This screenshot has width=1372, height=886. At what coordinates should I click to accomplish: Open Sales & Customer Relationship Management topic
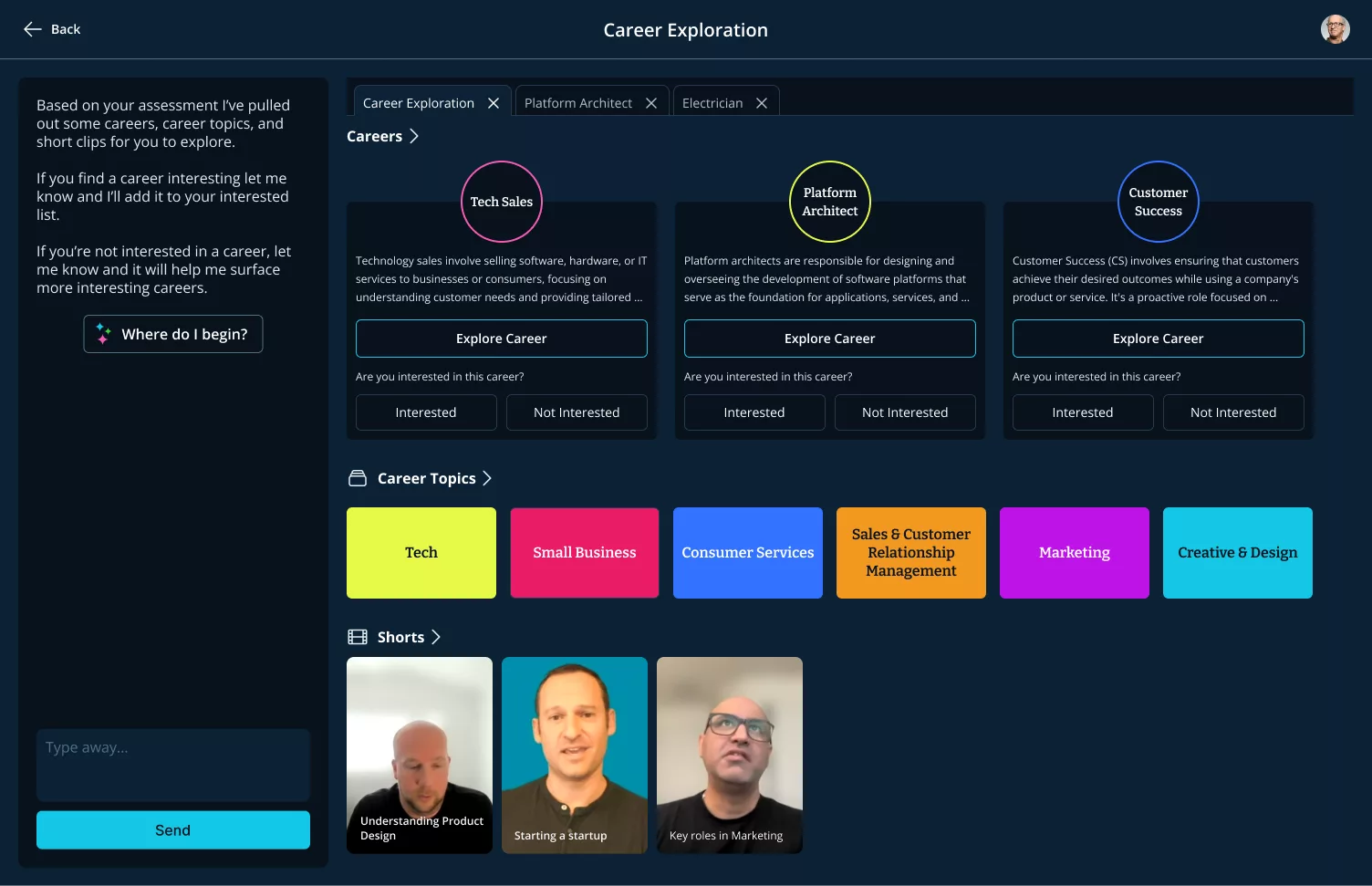911,553
